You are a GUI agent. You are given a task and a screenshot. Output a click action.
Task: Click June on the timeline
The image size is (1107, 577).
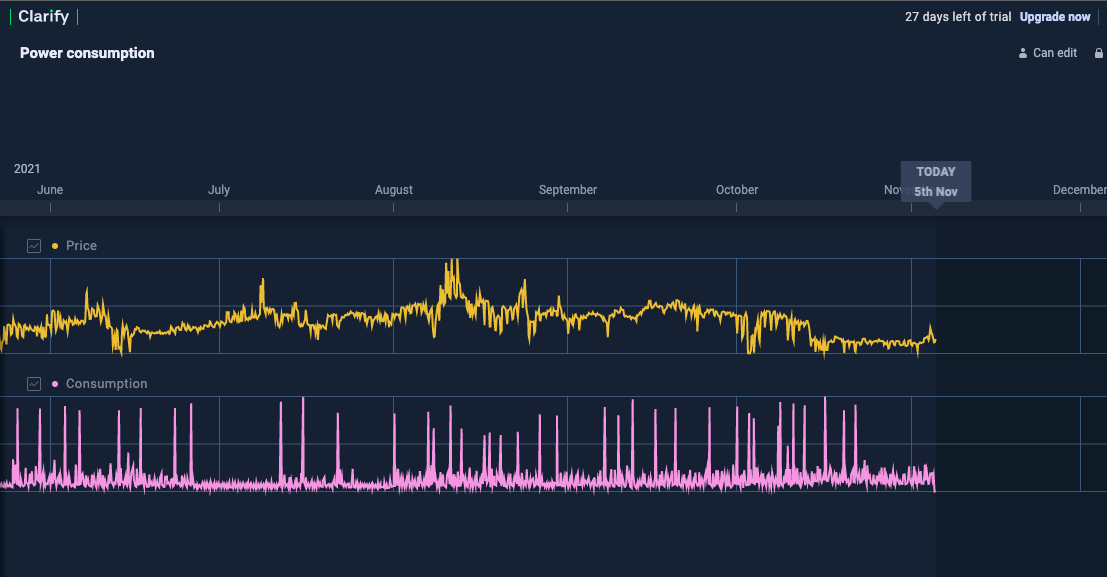50,190
